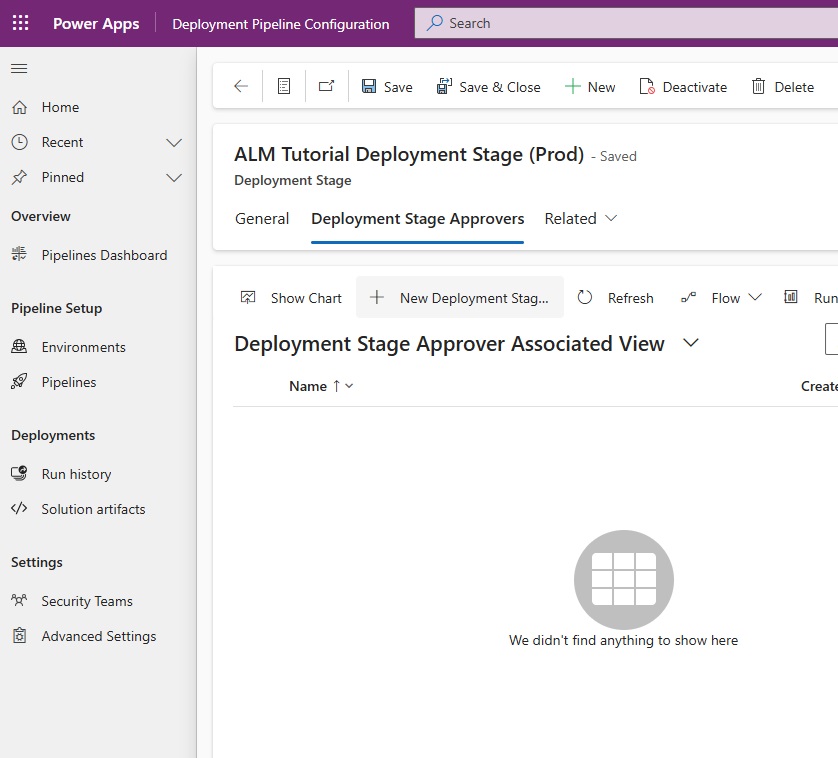838x758 pixels.
Task: Click the Advanced Settings icon
Action: click(x=19, y=636)
